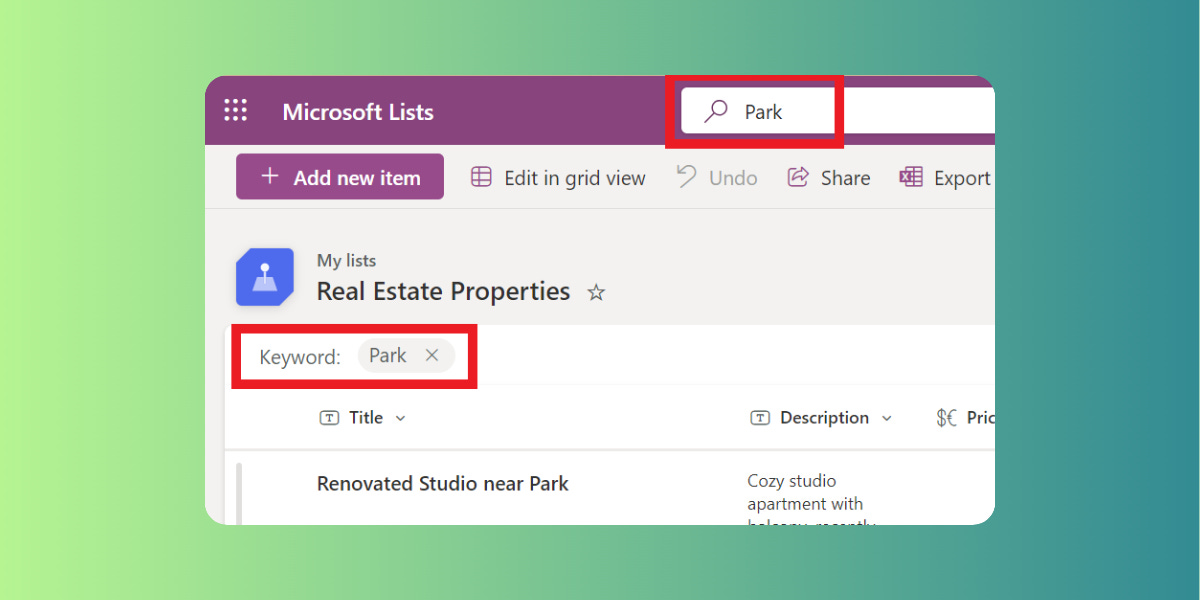Open the Share command
1200x600 pixels.
[x=829, y=178]
